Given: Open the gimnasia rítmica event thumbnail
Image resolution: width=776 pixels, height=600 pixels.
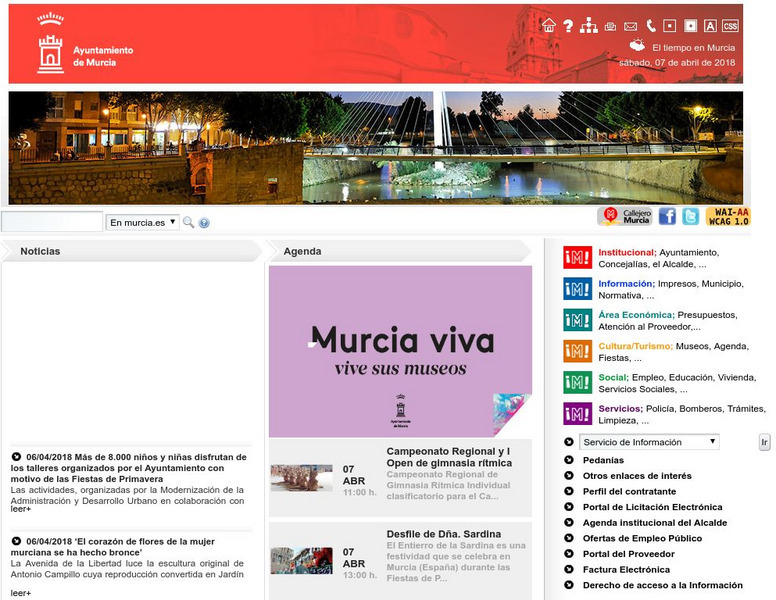Looking at the screenshot, I should (301, 478).
